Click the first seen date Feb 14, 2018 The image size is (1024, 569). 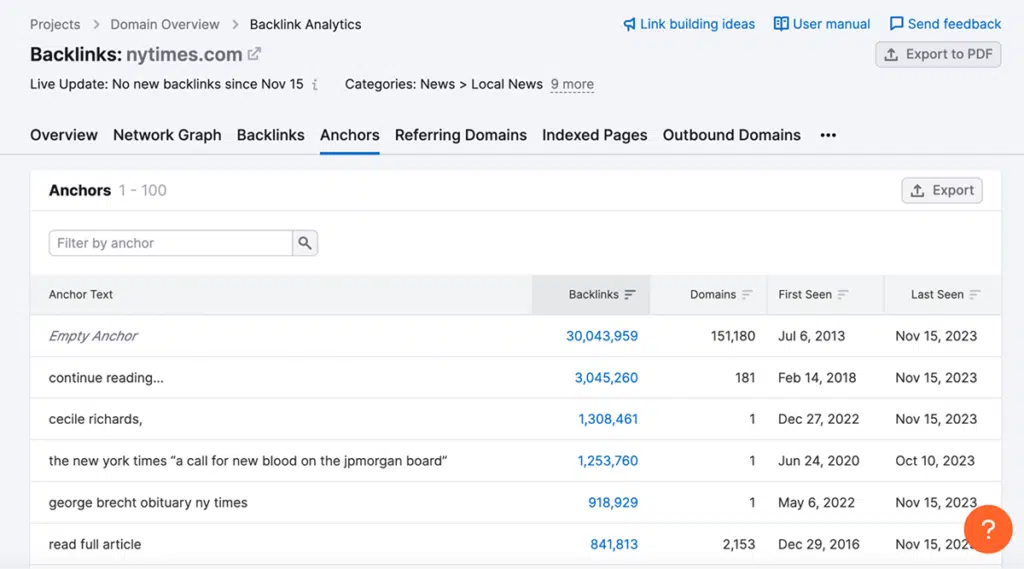pyautogui.click(x=817, y=378)
